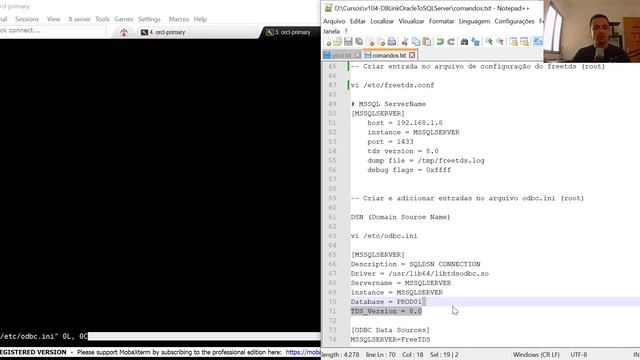The width and height of the screenshot is (640, 360).
Task: Open the Formatar menu
Action: tap(442, 21)
